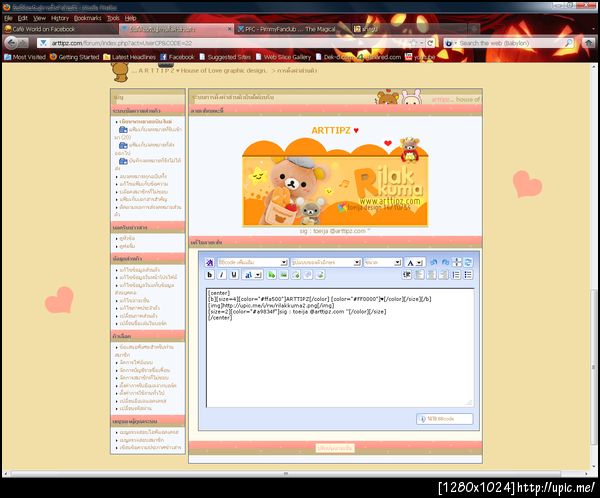Undo the last edit in the editor

[434, 262]
